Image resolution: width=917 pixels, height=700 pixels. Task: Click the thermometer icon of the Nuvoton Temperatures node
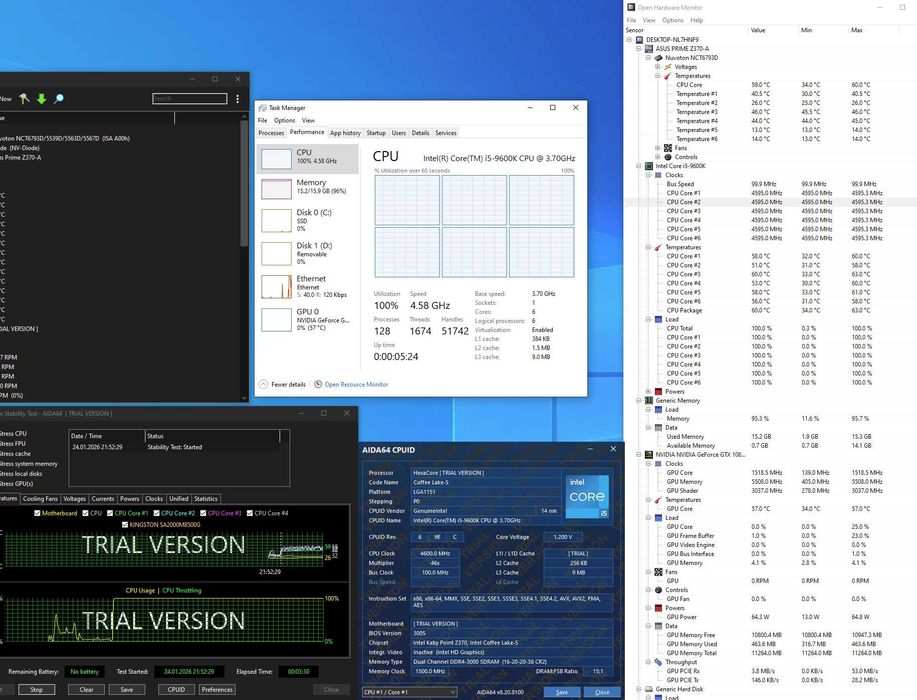point(668,76)
